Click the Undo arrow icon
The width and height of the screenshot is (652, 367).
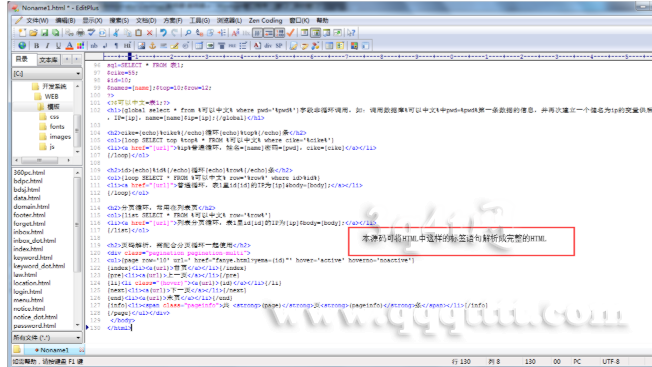click(163, 32)
